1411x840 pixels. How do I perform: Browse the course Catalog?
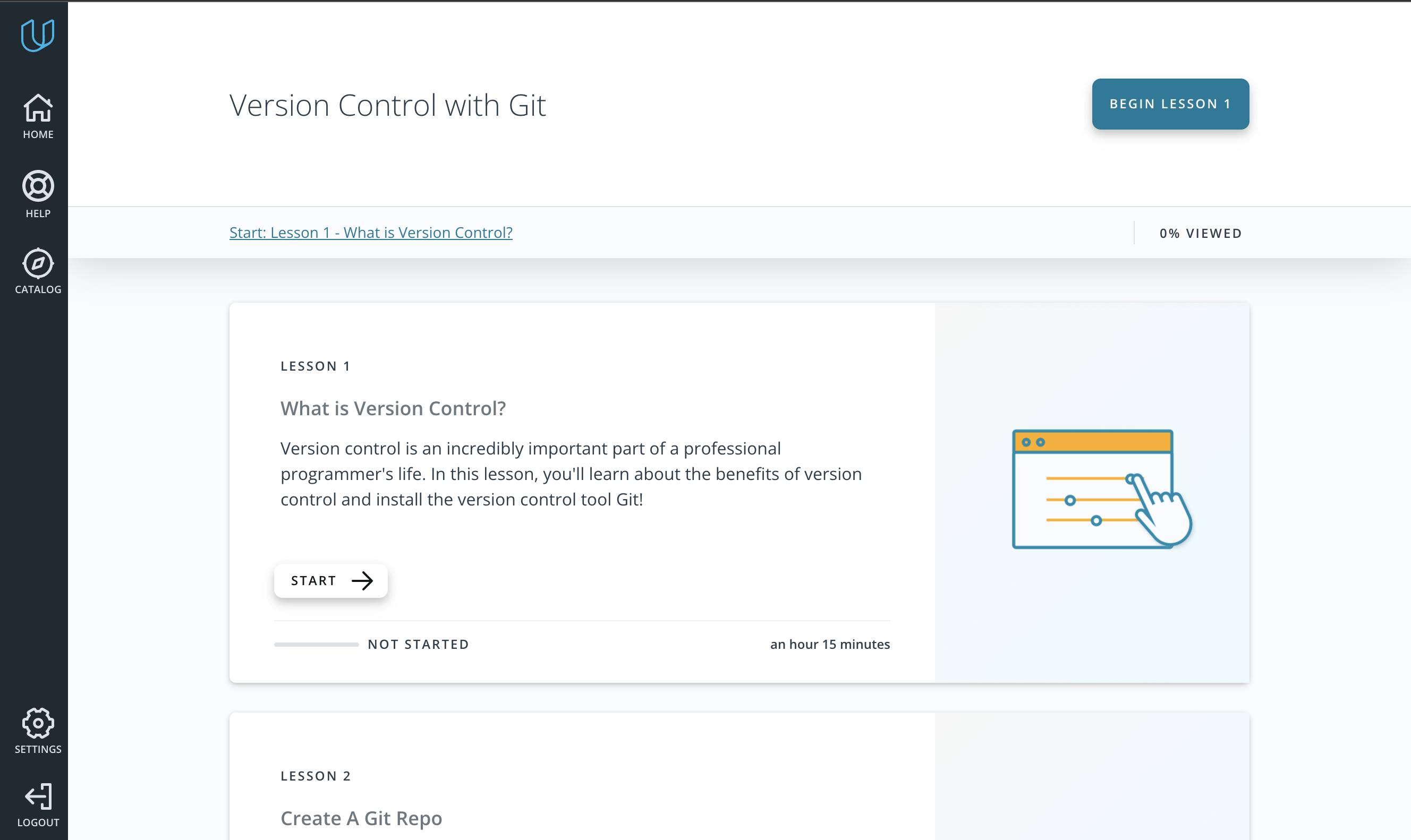(x=37, y=271)
